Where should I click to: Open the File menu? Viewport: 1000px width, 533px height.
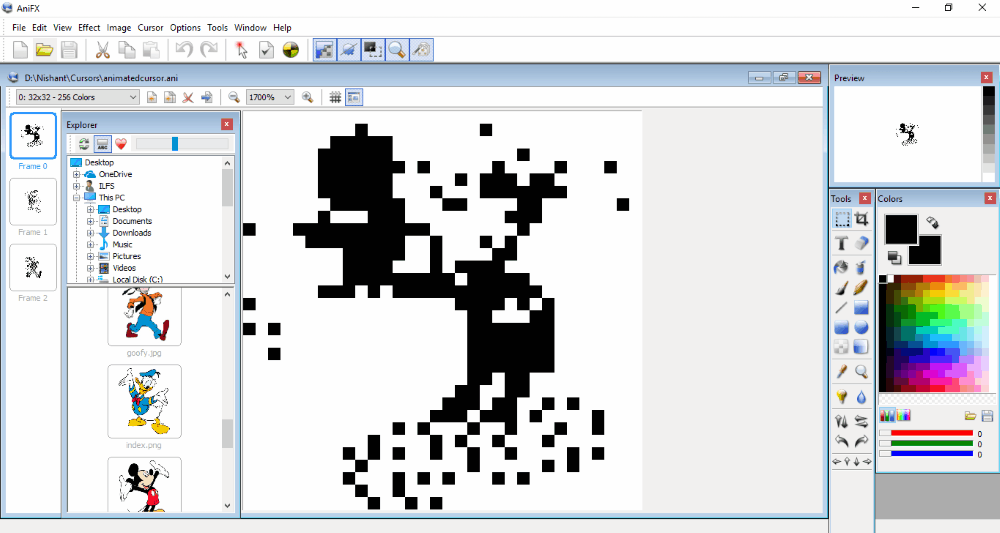19,27
